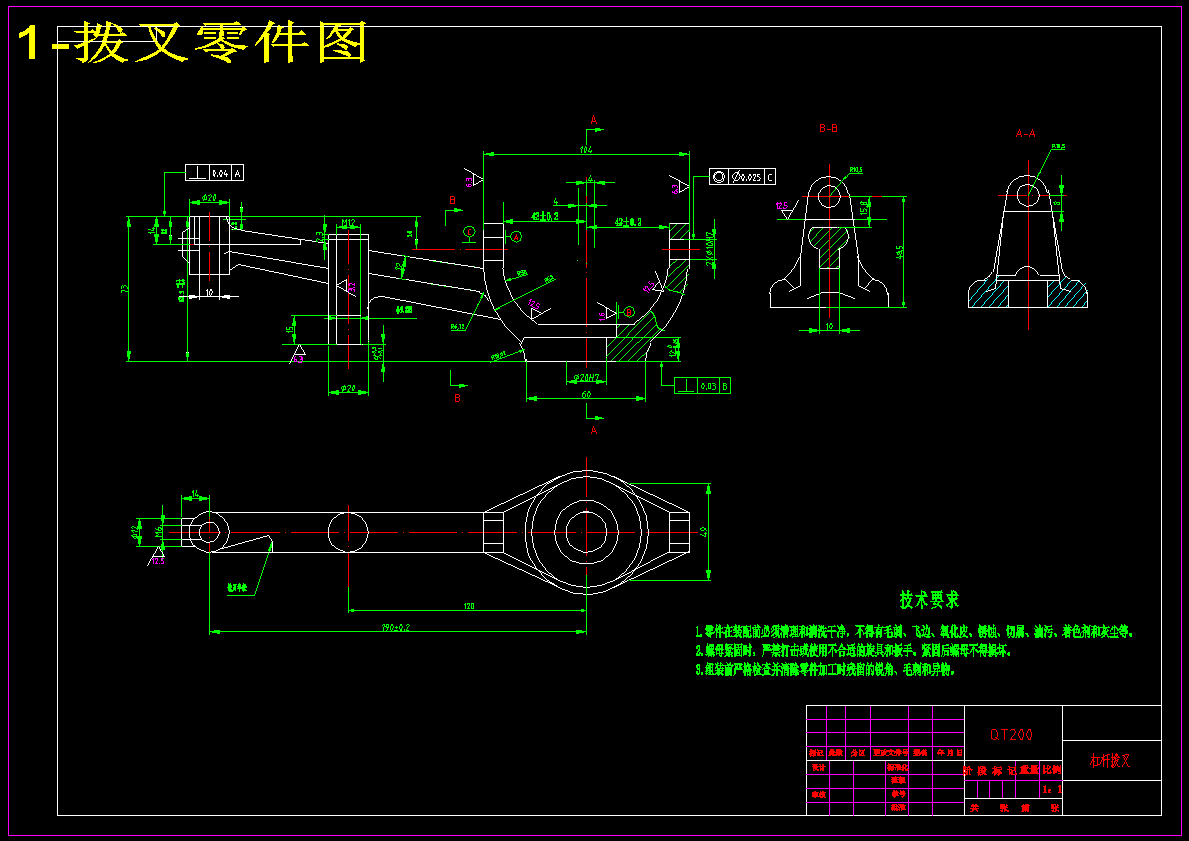Click the "49.5" height dimension in B-B view
Viewport: 1189px width, 841px height.
(x=899, y=252)
